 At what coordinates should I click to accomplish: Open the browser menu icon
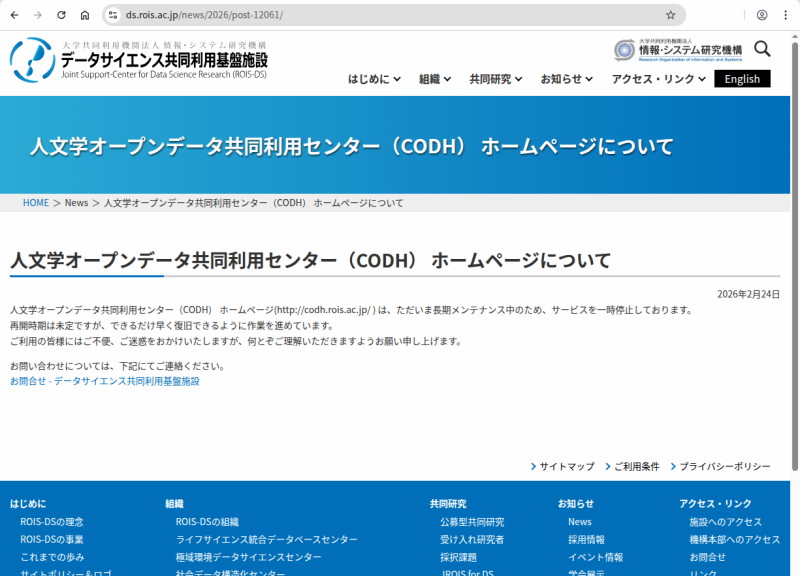(x=785, y=15)
